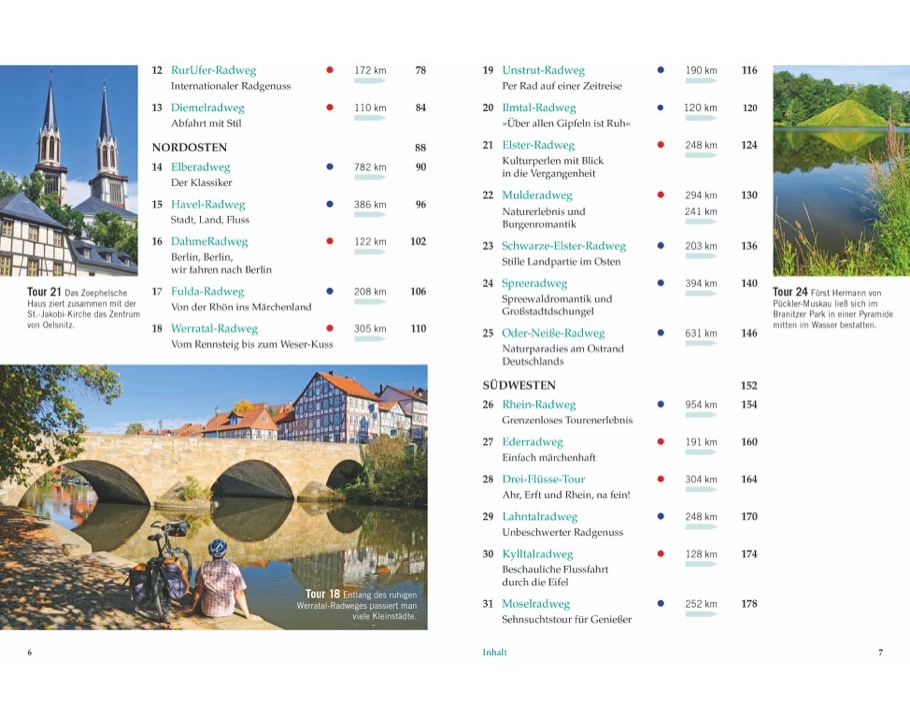Click the red dot beside DahmeRadweg
The width and height of the screenshot is (910, 728).
(330, 241)
